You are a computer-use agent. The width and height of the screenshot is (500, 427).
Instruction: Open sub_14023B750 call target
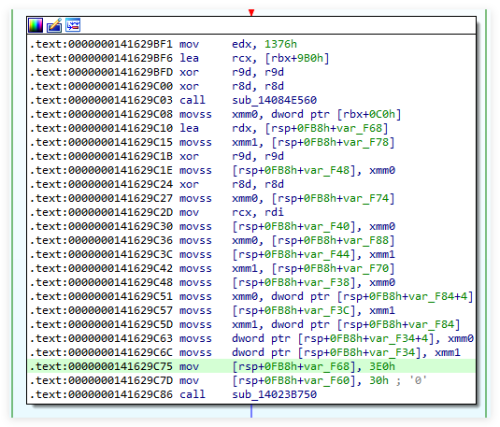tap(274, 394)
